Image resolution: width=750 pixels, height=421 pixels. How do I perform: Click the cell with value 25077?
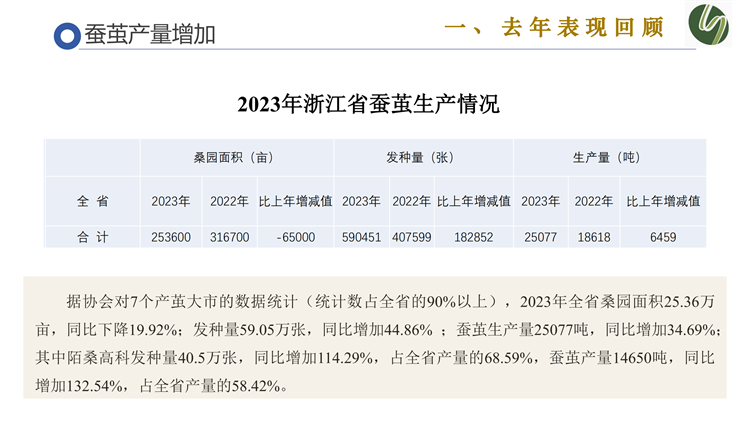[541, 237]
